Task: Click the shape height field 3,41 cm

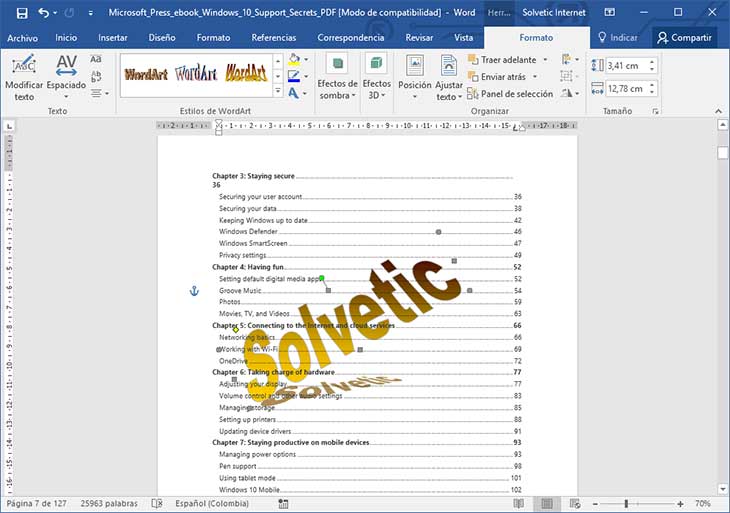Action: [626, 66]
